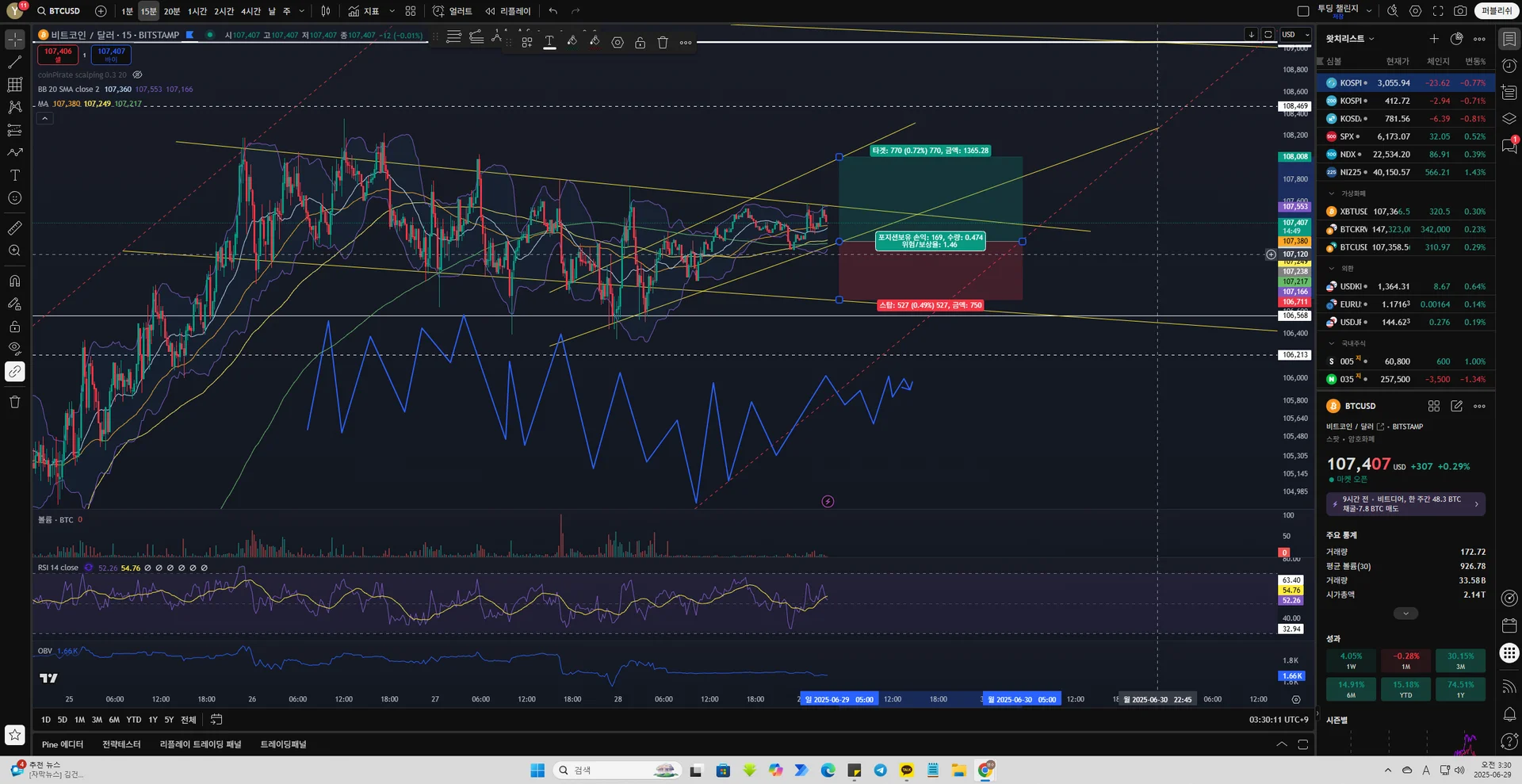Open the 얼러트 alert creator
Screen dimensions: 1522x784
click(453, 11)
